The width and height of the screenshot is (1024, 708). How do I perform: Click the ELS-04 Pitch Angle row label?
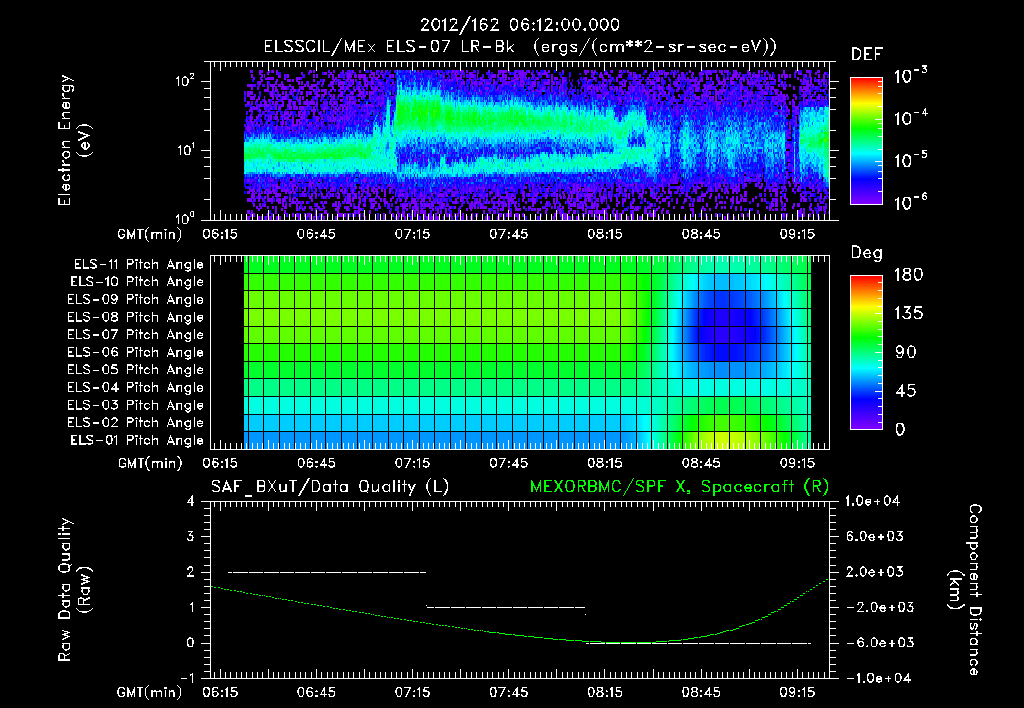coord(136,387)
